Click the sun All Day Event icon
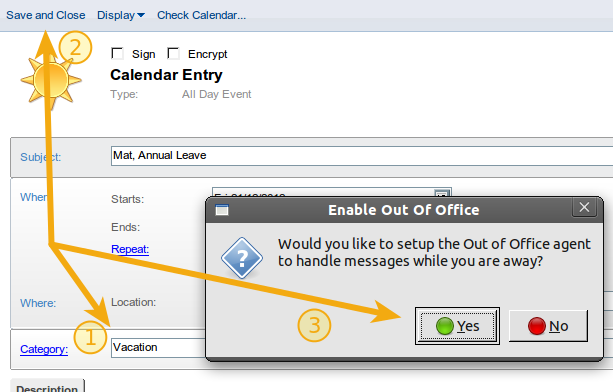 pyautogui.click(x=51, y=81)
